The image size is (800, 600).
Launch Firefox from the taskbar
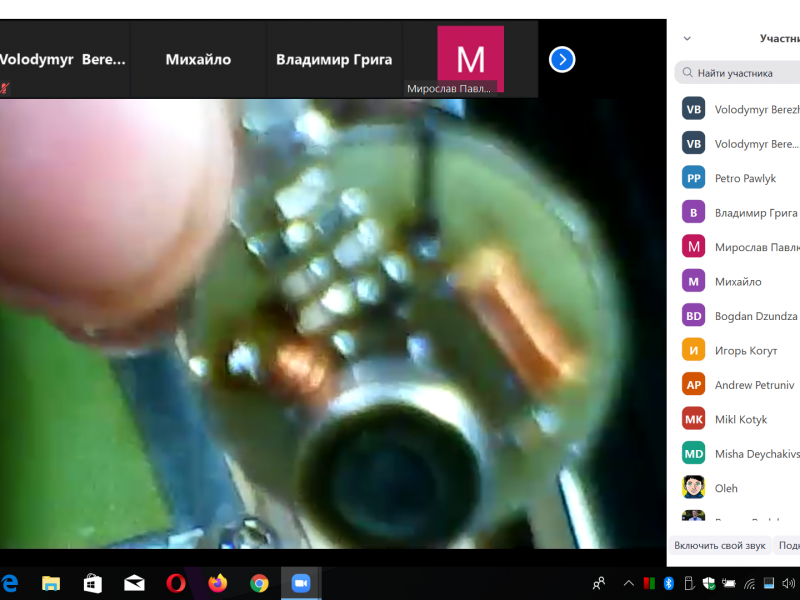pos(217,583)
